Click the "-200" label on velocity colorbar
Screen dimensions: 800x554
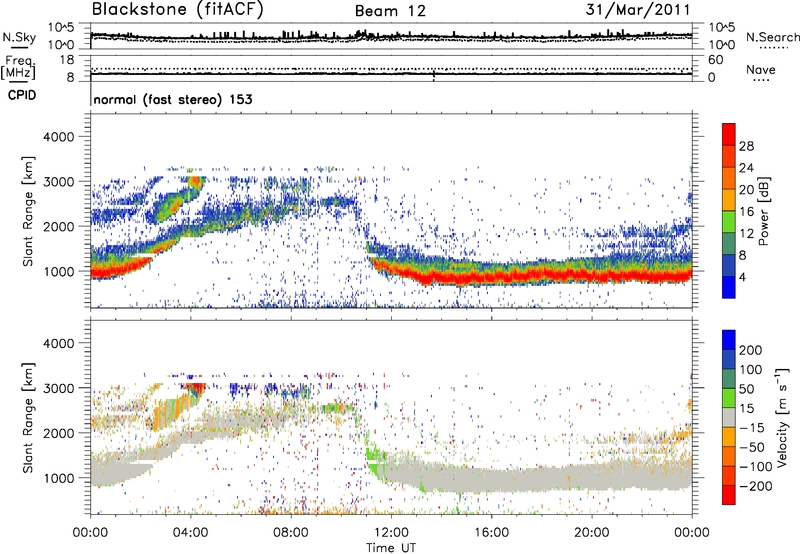tap(756, 486)
